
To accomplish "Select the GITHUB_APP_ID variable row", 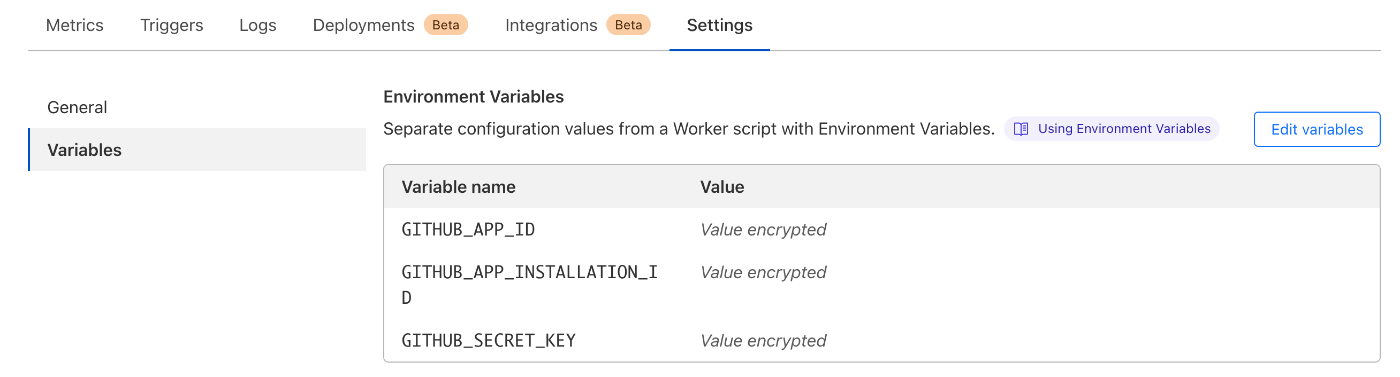I will pyautogui.click(x=881, y=229).
